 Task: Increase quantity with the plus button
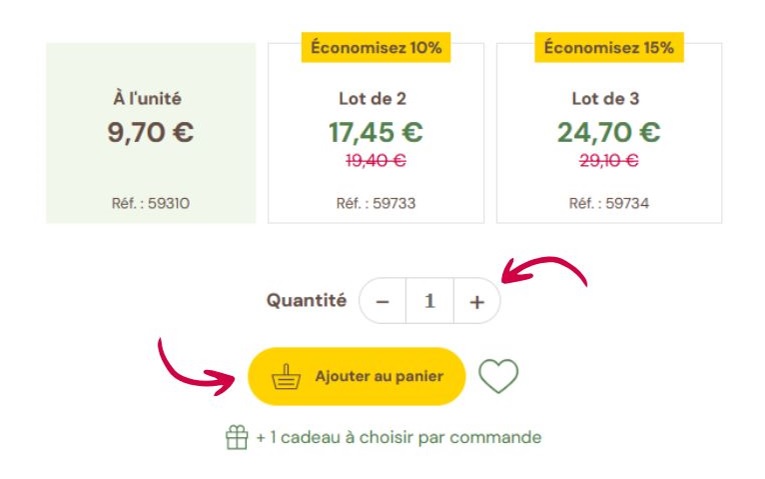[477, 301]
